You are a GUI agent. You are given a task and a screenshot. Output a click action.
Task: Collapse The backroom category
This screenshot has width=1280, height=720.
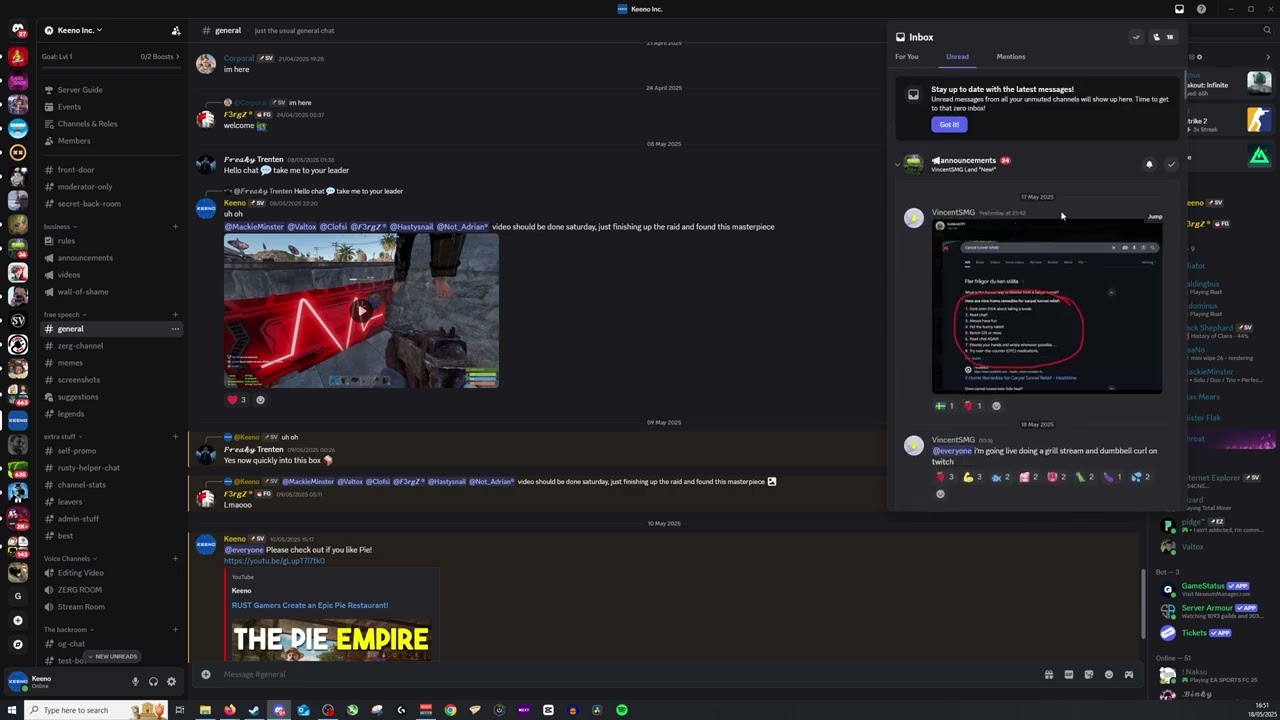point(68,630)
